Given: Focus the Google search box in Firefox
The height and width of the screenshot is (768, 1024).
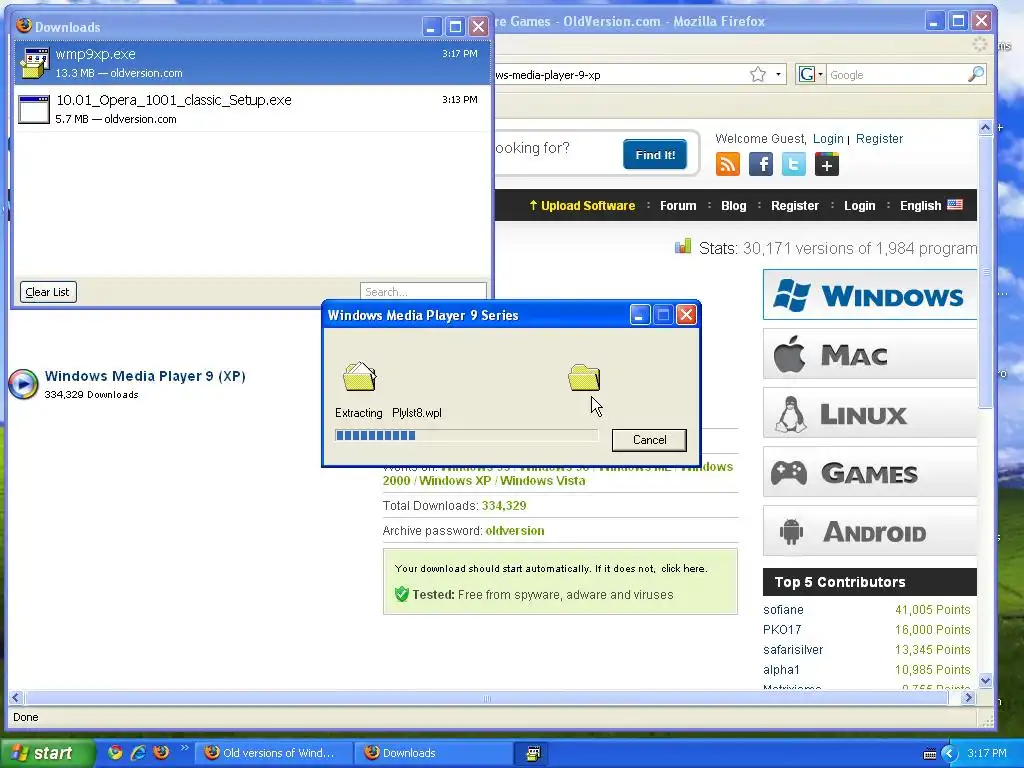Looking at the screenshot, I should (x=896, y=74).
